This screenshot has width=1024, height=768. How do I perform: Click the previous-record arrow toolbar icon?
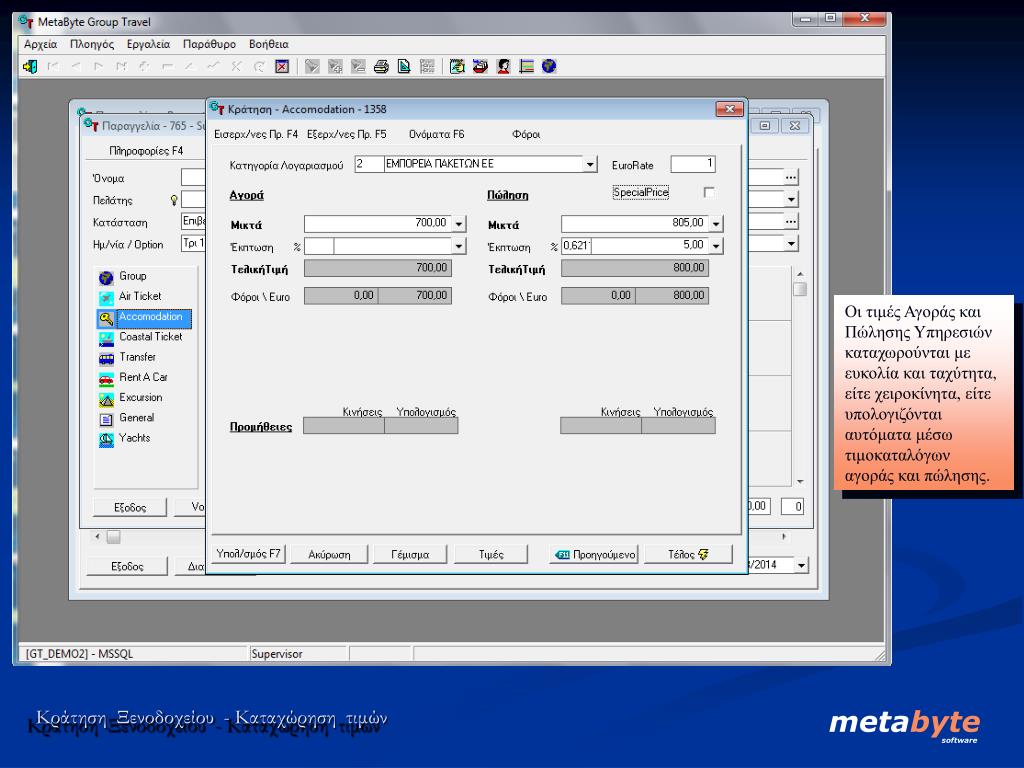pyautogui.click(x=76, y=66)
